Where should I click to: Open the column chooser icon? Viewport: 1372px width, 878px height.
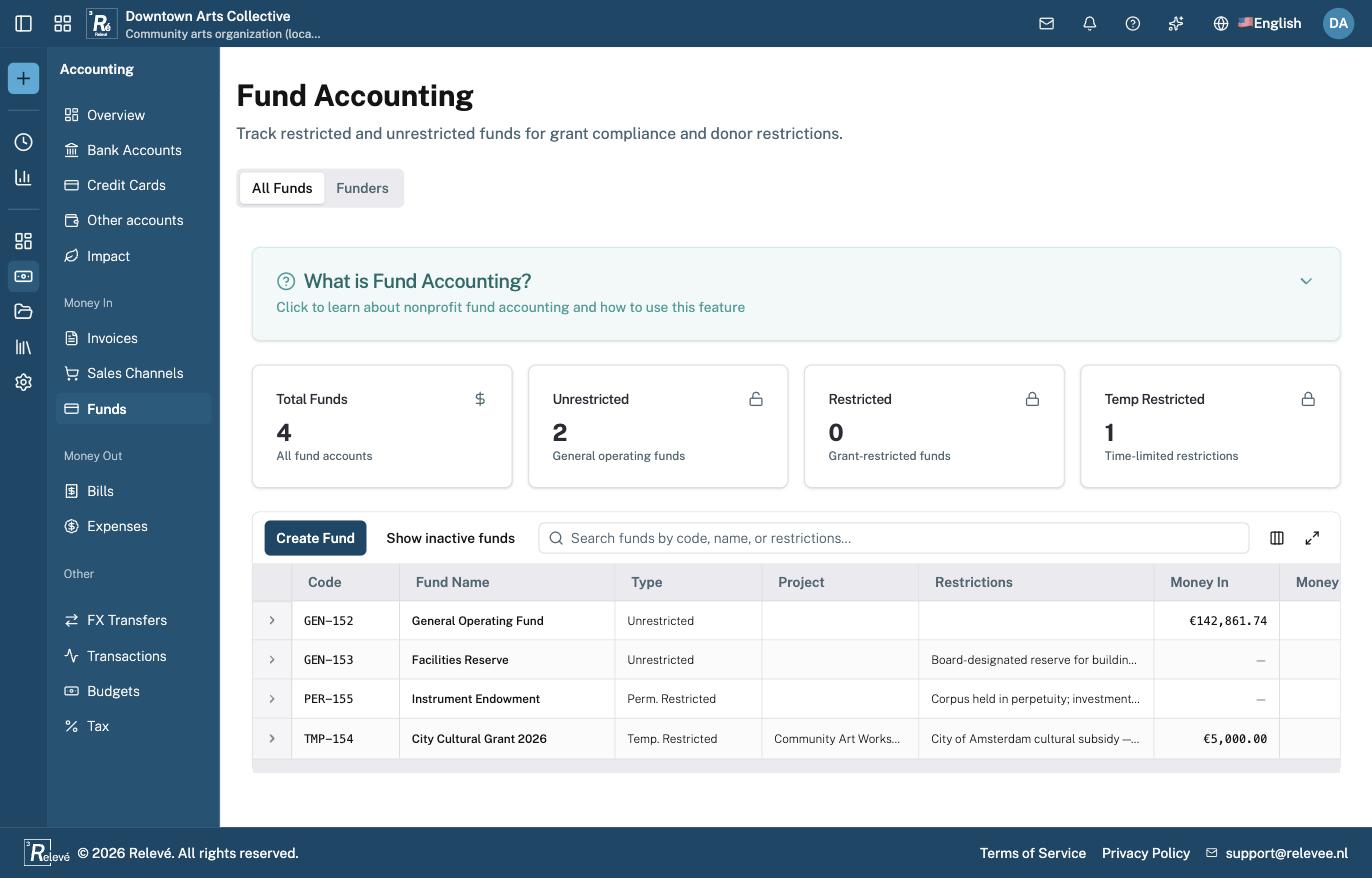(1276, 538)
